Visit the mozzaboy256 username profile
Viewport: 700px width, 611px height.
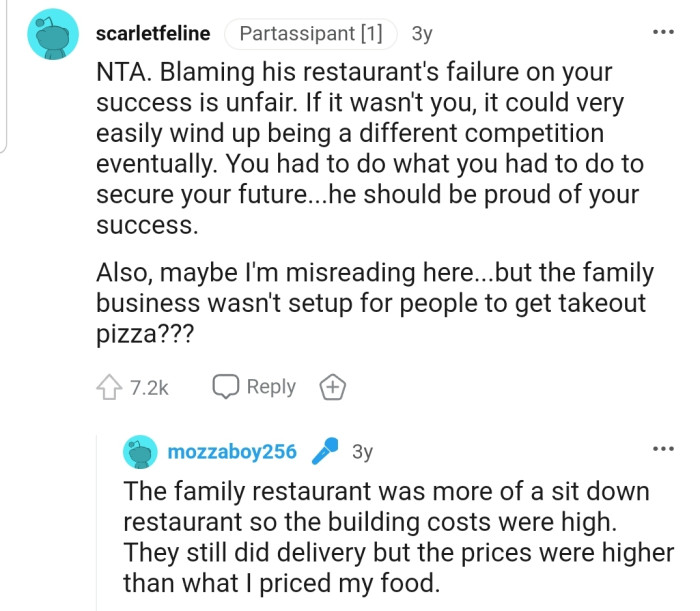(233, 452)
